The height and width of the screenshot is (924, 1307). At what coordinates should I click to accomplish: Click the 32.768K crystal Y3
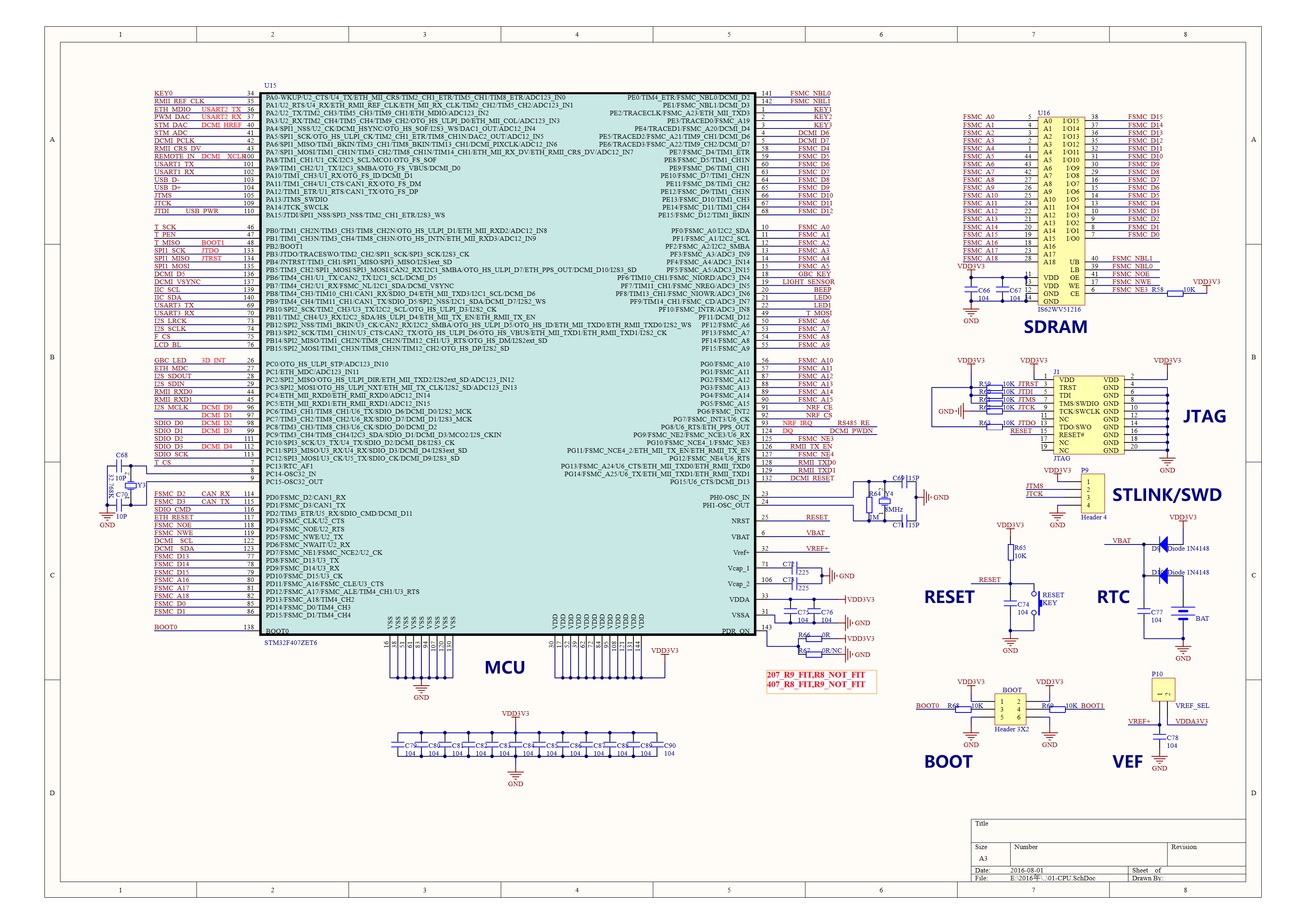(130, 486)
